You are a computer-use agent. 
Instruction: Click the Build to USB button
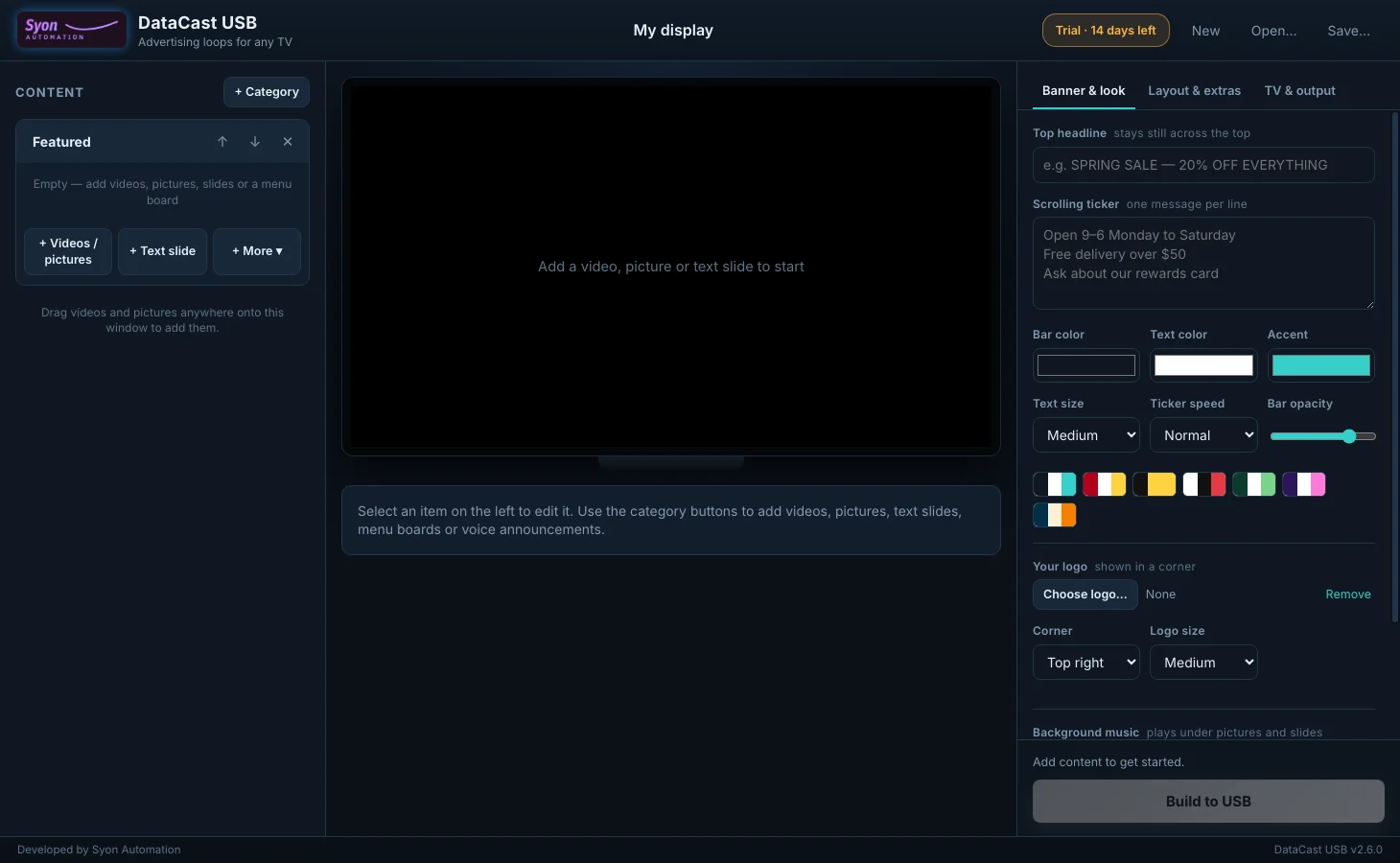click(1208, 802)
